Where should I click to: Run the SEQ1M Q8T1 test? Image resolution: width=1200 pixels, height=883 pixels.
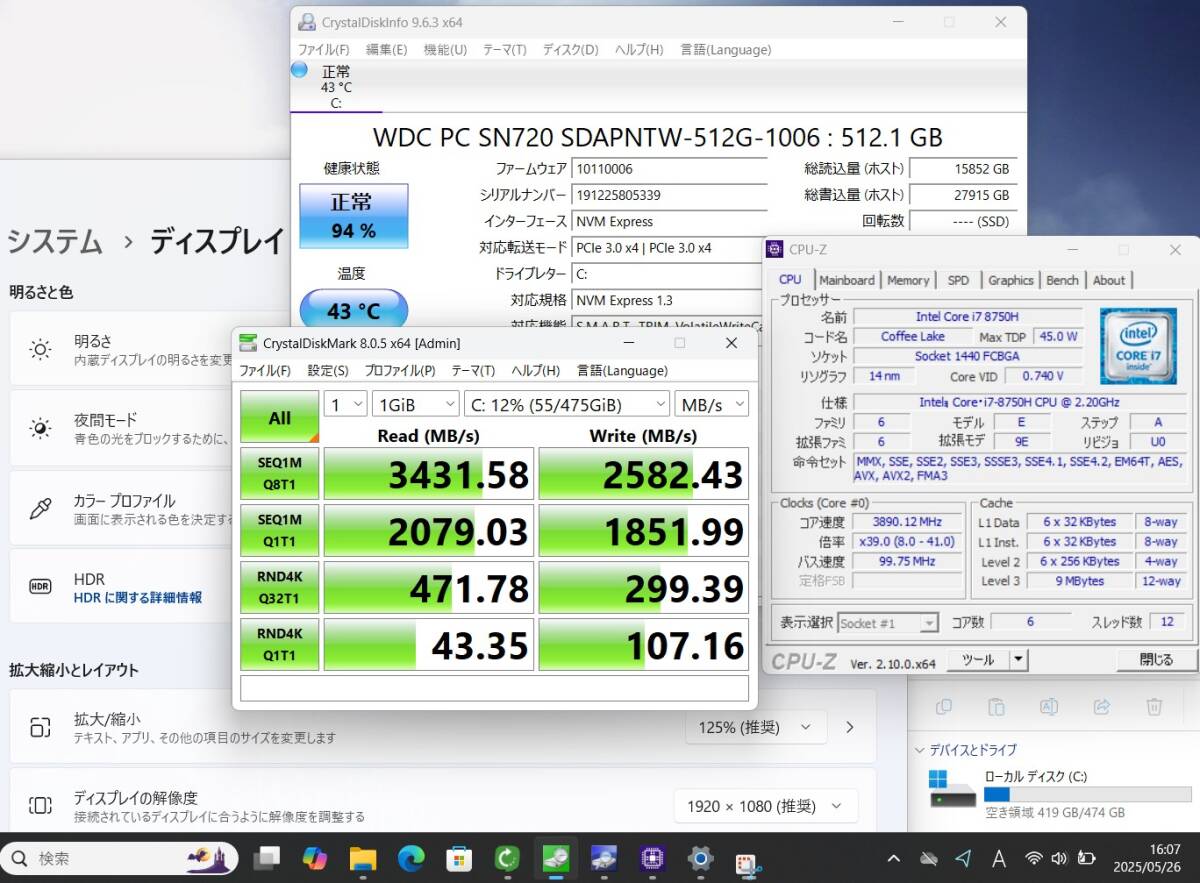[280, 473]
